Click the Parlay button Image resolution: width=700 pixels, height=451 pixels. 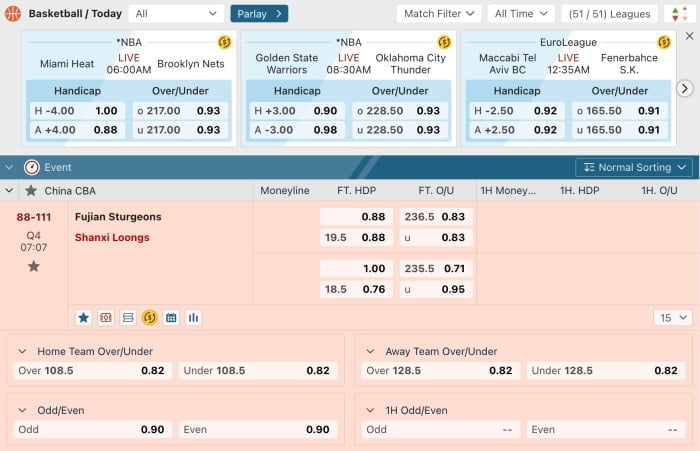pyautogui.click(x=259, y=14)
